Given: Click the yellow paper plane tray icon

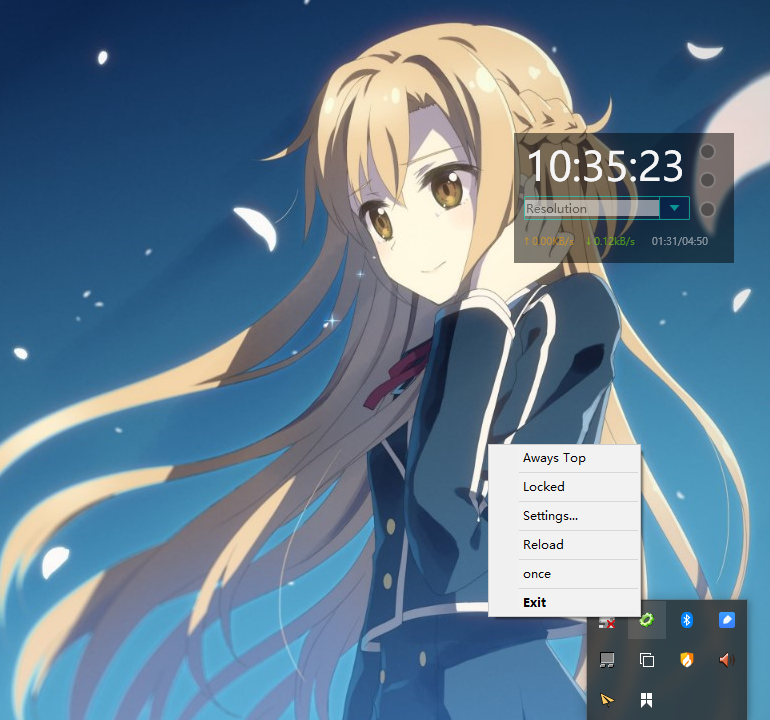Looking at the screenshot, I should point(607,700).
